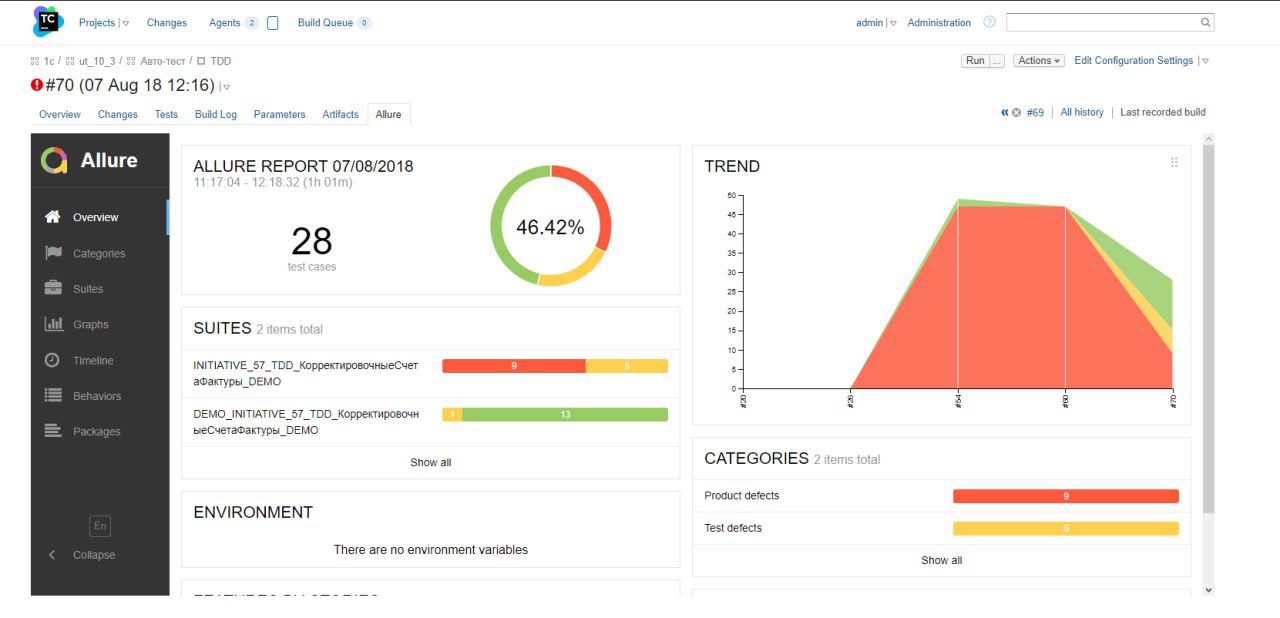
Task: Switch to the Build Log tab
Action: [216, 114]
